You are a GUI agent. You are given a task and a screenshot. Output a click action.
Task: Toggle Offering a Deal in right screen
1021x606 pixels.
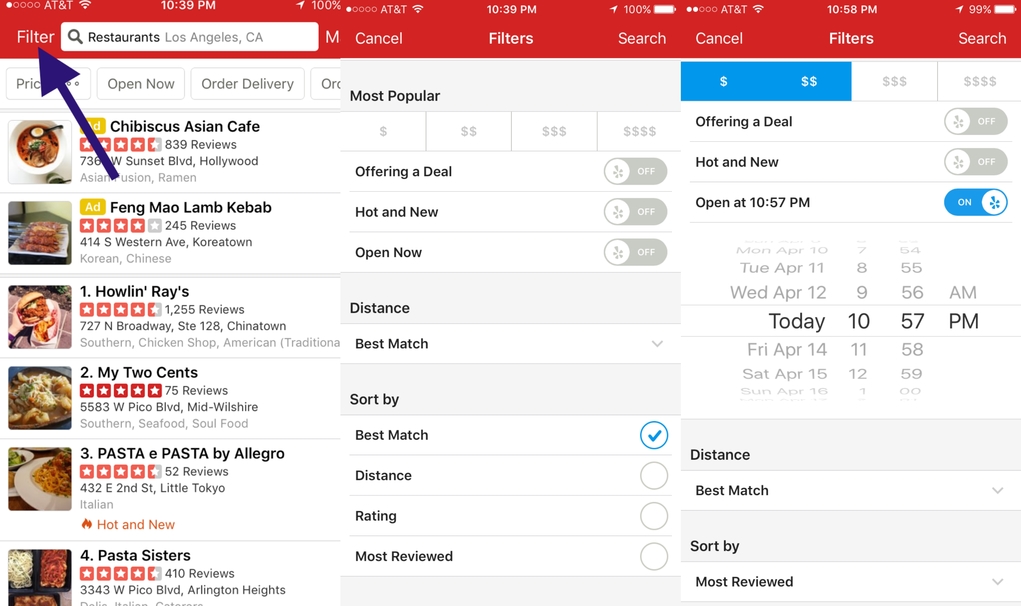975,121
